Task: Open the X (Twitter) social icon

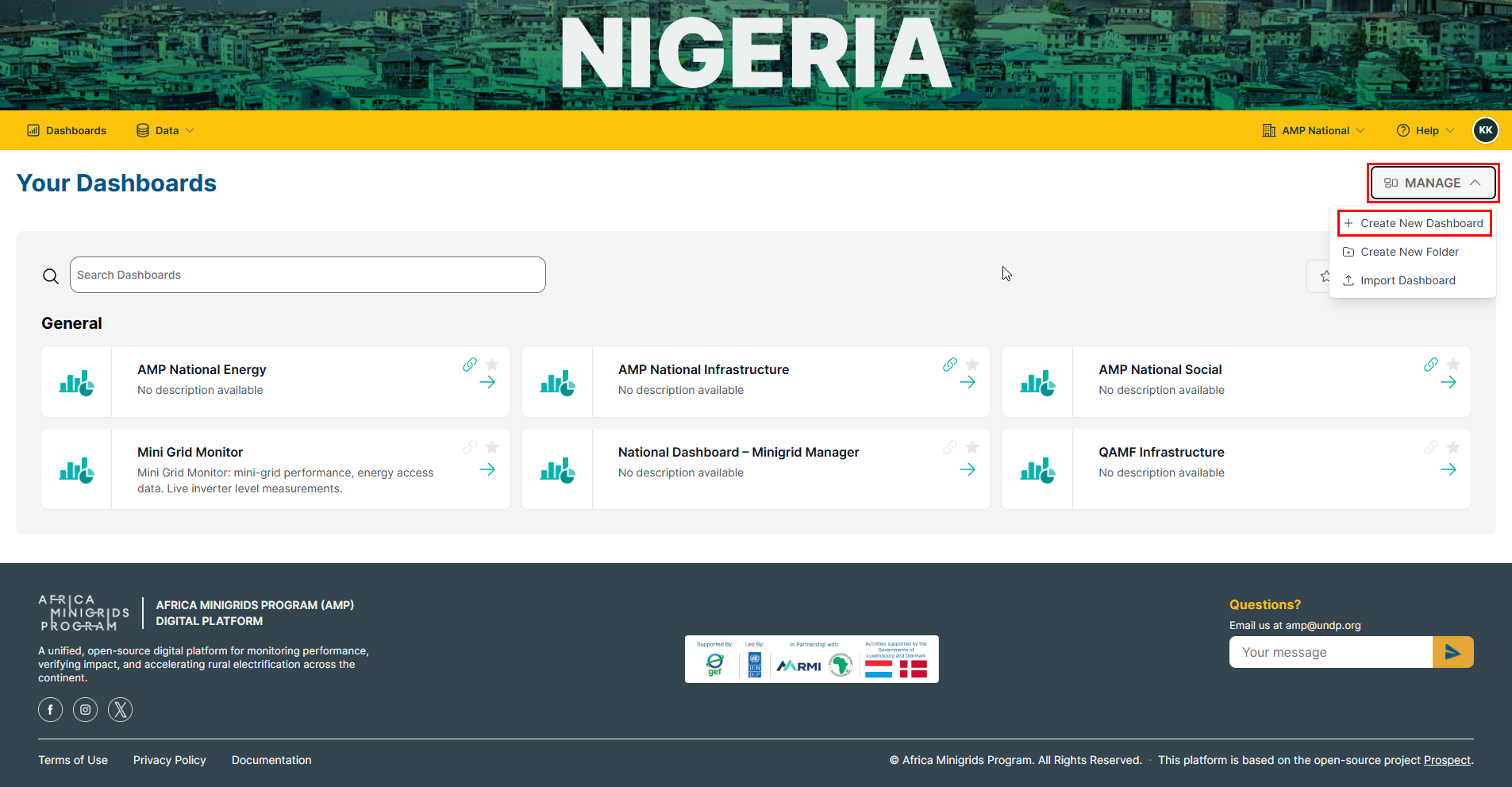Action: tap(120, 709)
